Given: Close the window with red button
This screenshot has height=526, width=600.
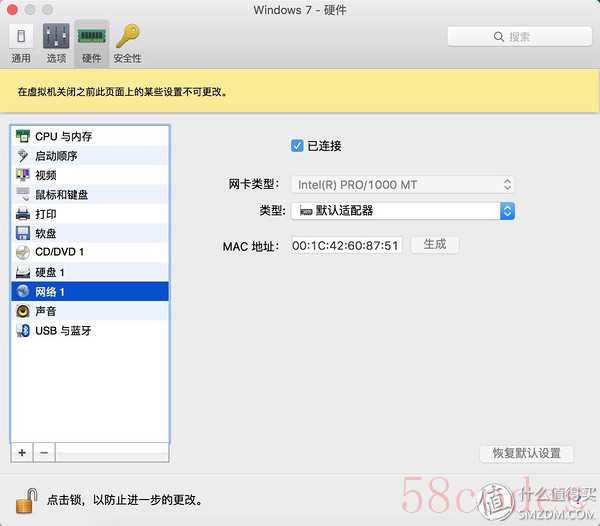Looking at the screenshot, I should tap(12, 10).
